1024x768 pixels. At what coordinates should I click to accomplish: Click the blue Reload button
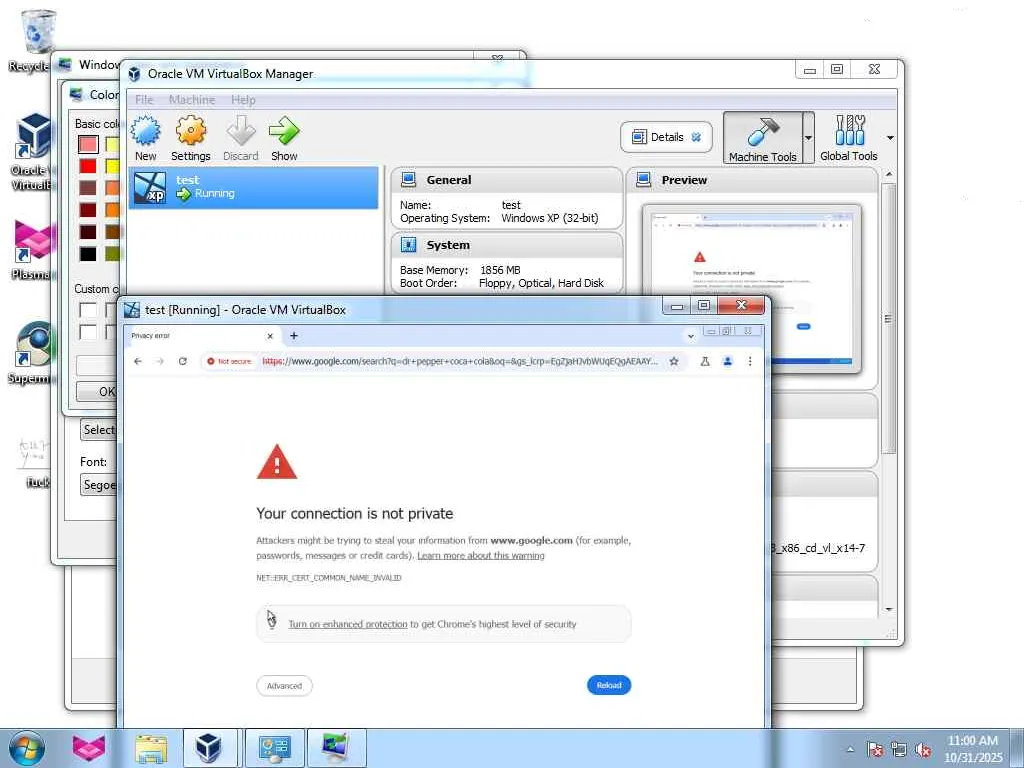(609, 685)
